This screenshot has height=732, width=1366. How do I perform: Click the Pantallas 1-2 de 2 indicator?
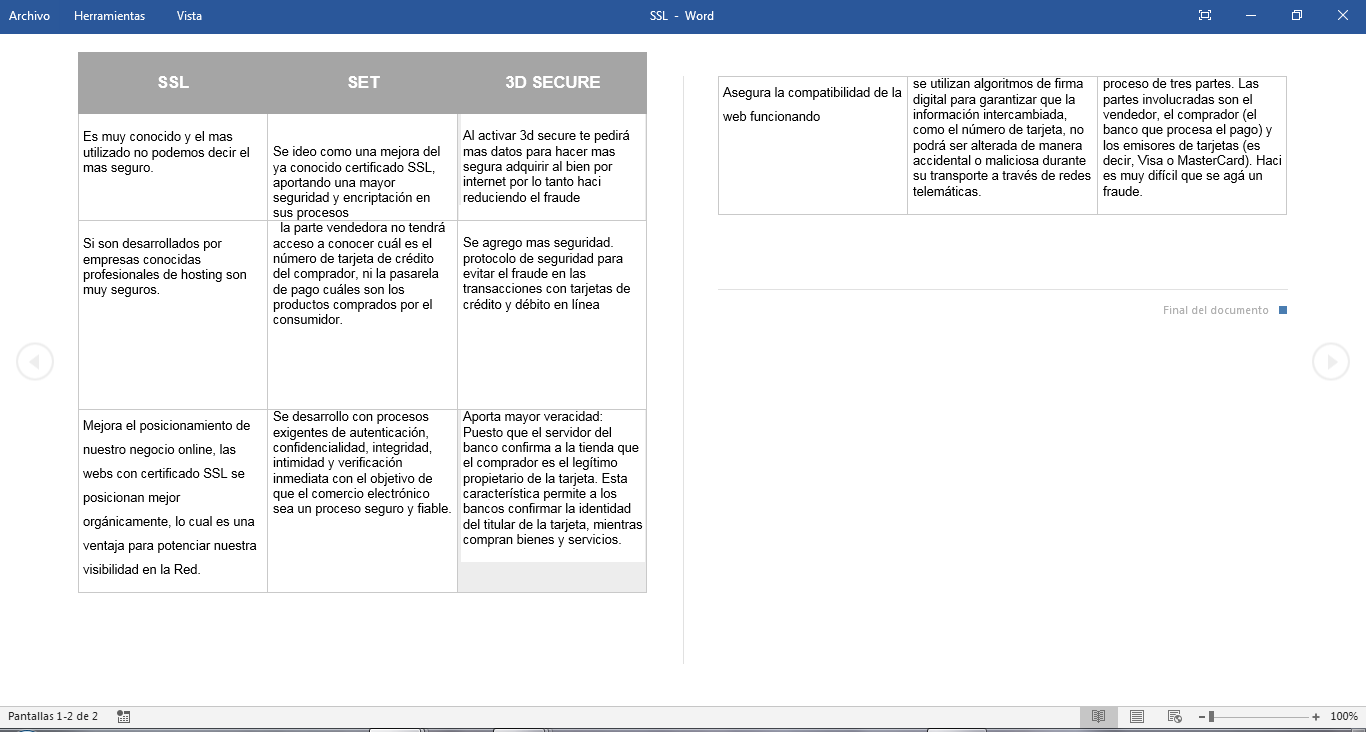[53, 717]
